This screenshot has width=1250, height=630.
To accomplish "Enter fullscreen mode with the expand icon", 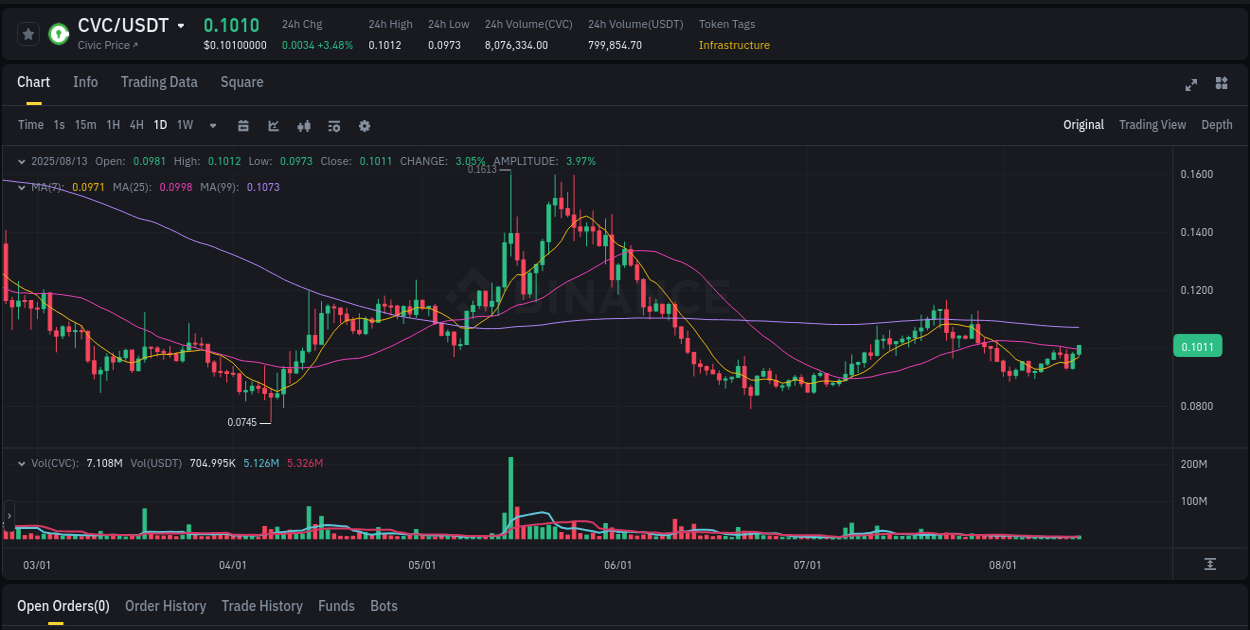I will point(1191,85).
